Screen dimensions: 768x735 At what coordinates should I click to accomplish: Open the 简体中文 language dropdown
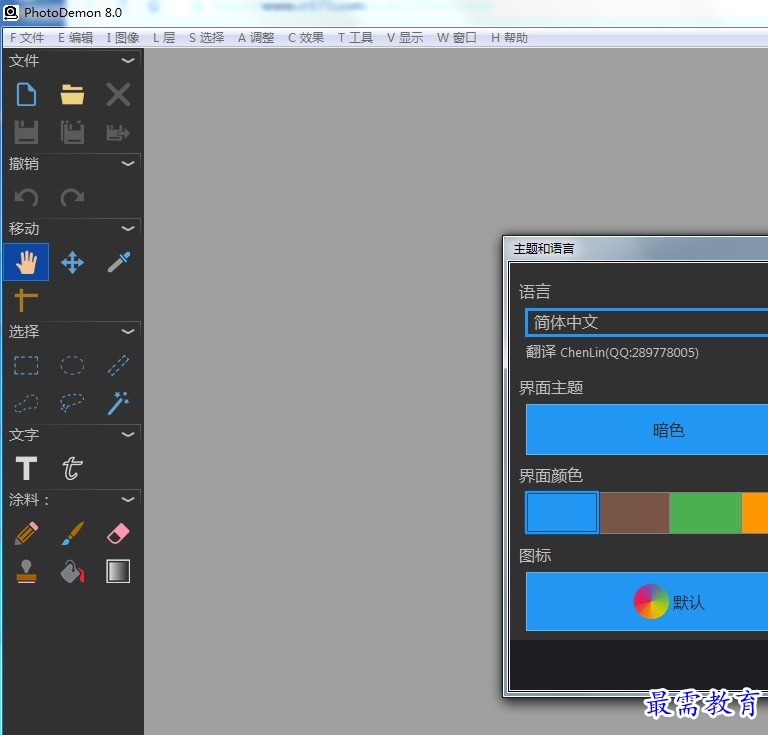click(647, 322)
